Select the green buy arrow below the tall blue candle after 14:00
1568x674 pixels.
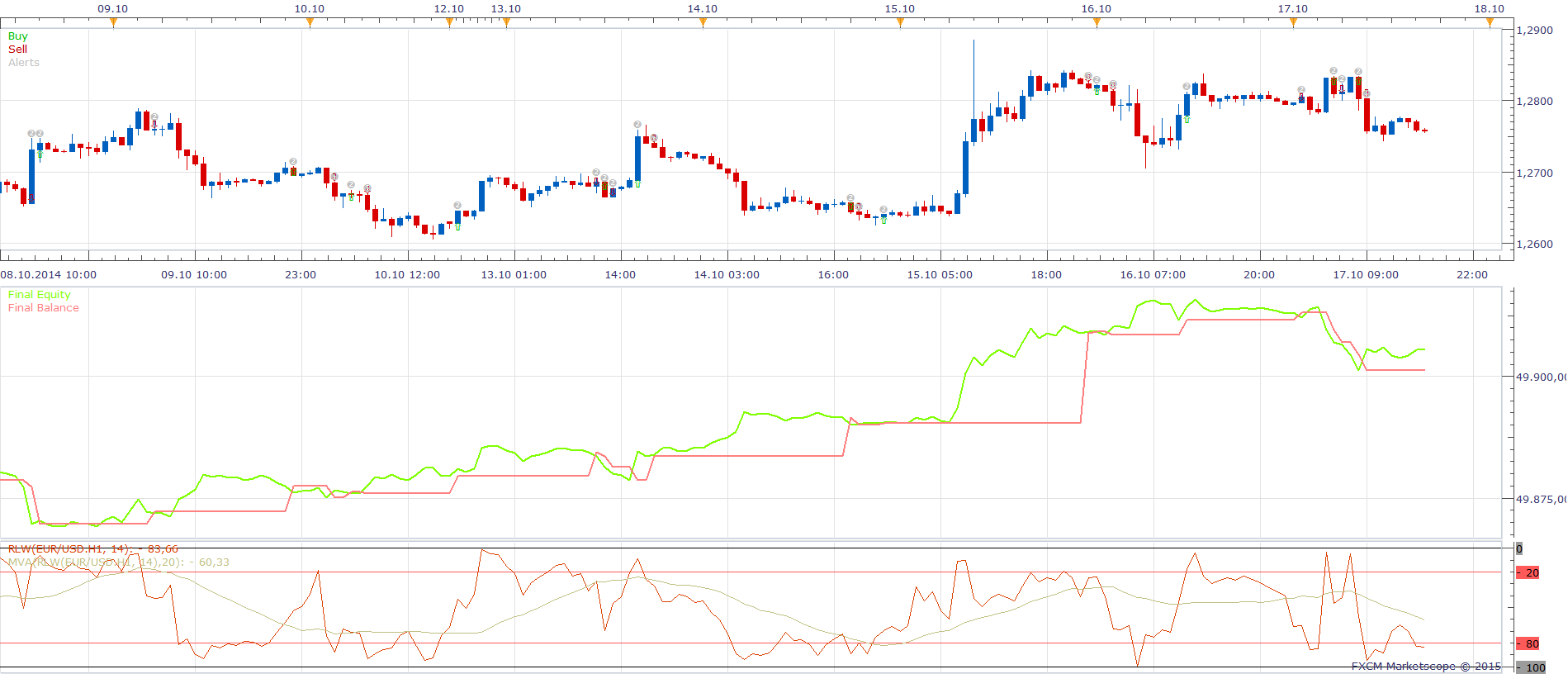click(637, 184)
